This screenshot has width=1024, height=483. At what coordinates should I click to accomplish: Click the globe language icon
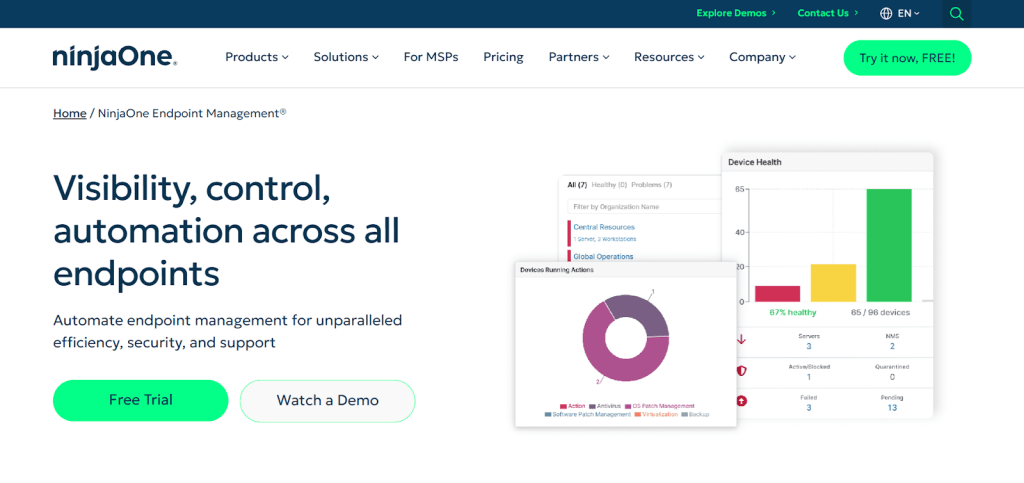point(886,14)
